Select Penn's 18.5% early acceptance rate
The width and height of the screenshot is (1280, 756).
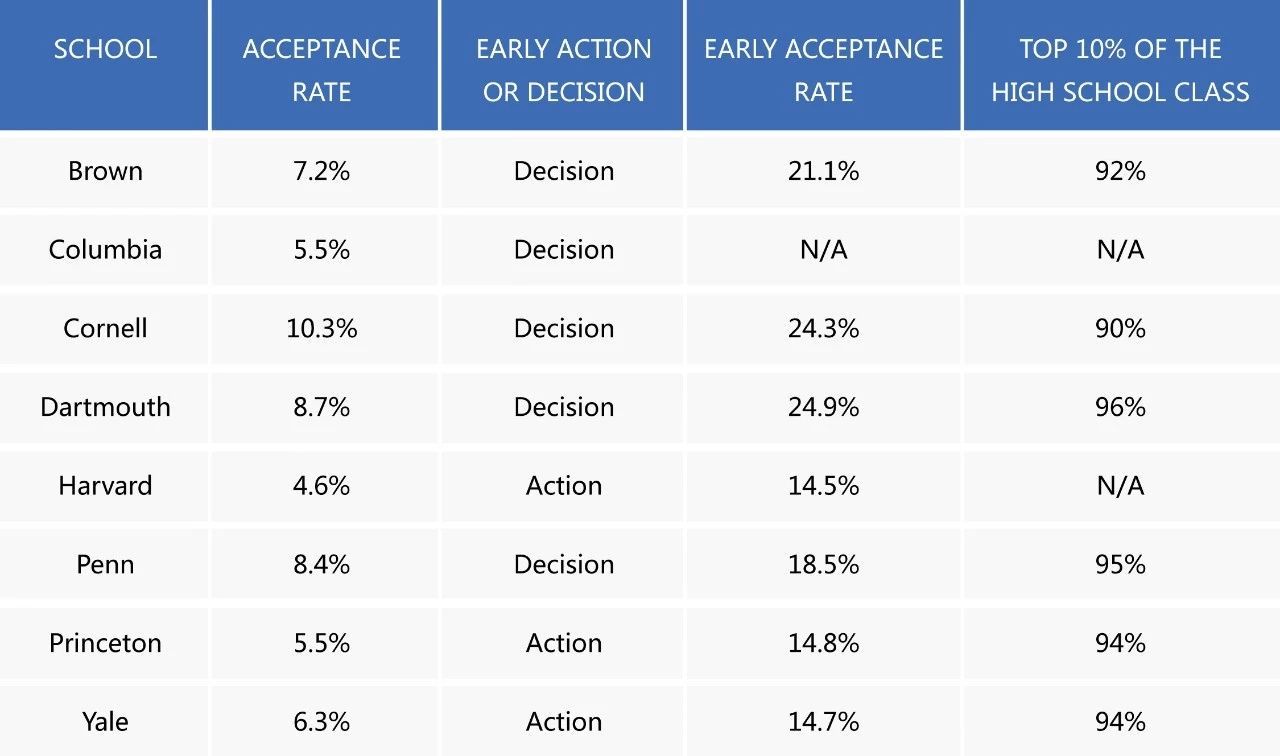coord(823,564)
